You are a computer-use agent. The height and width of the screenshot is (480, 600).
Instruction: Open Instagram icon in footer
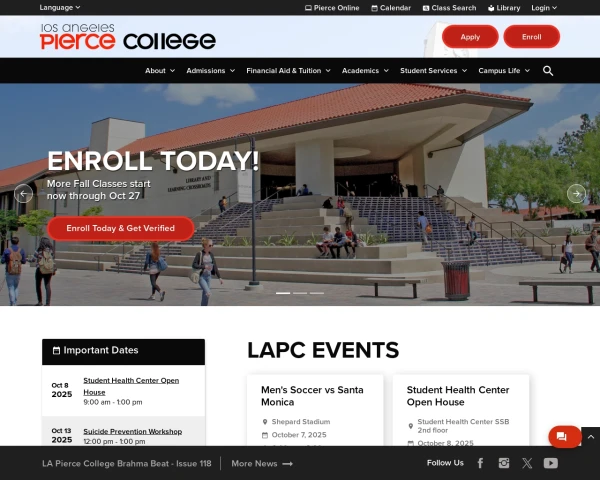pyautogui.click(x=504, y=463)
